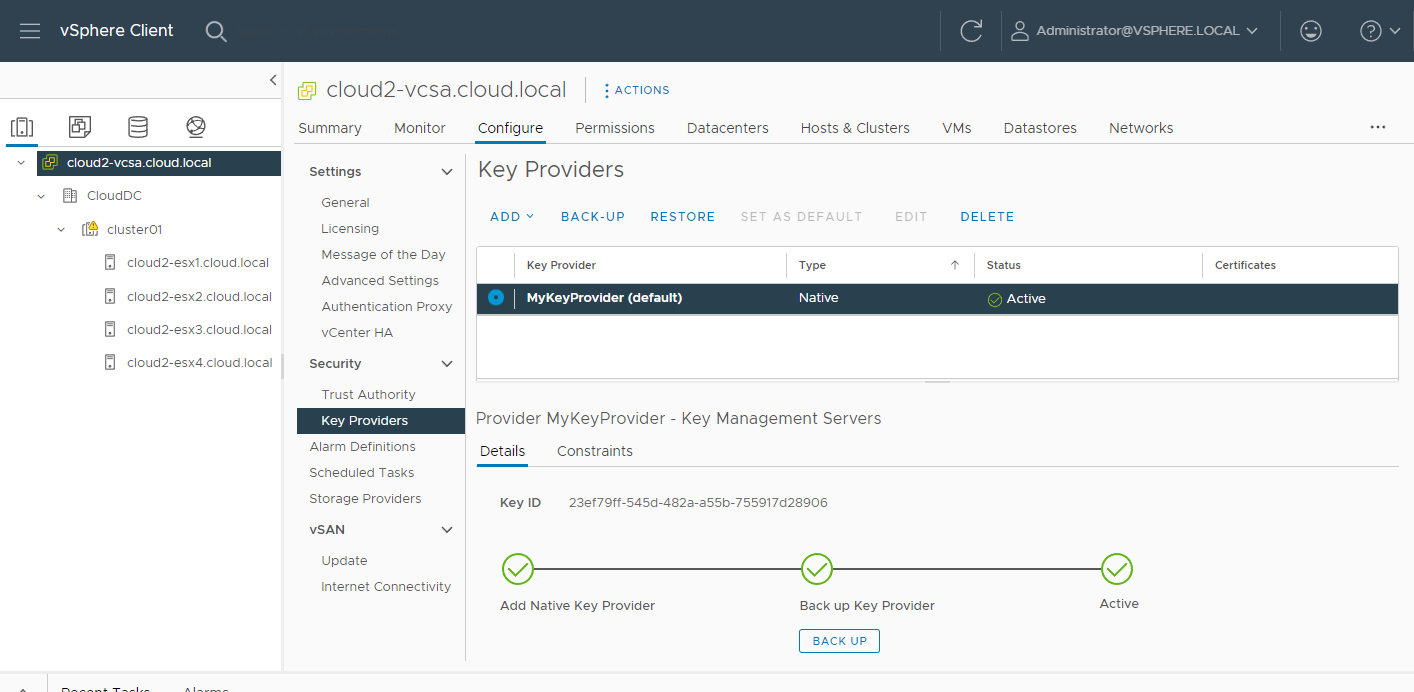This screenshot has height=692, width=1414.
Task: Open the Networks tab
Action: click(x=1141, y=128)
